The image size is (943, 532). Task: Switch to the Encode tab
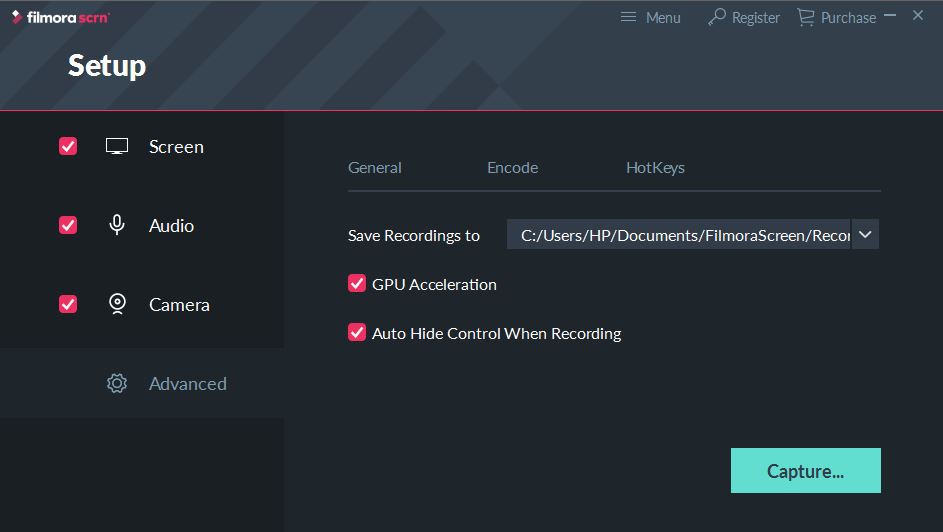pos(512,168)
